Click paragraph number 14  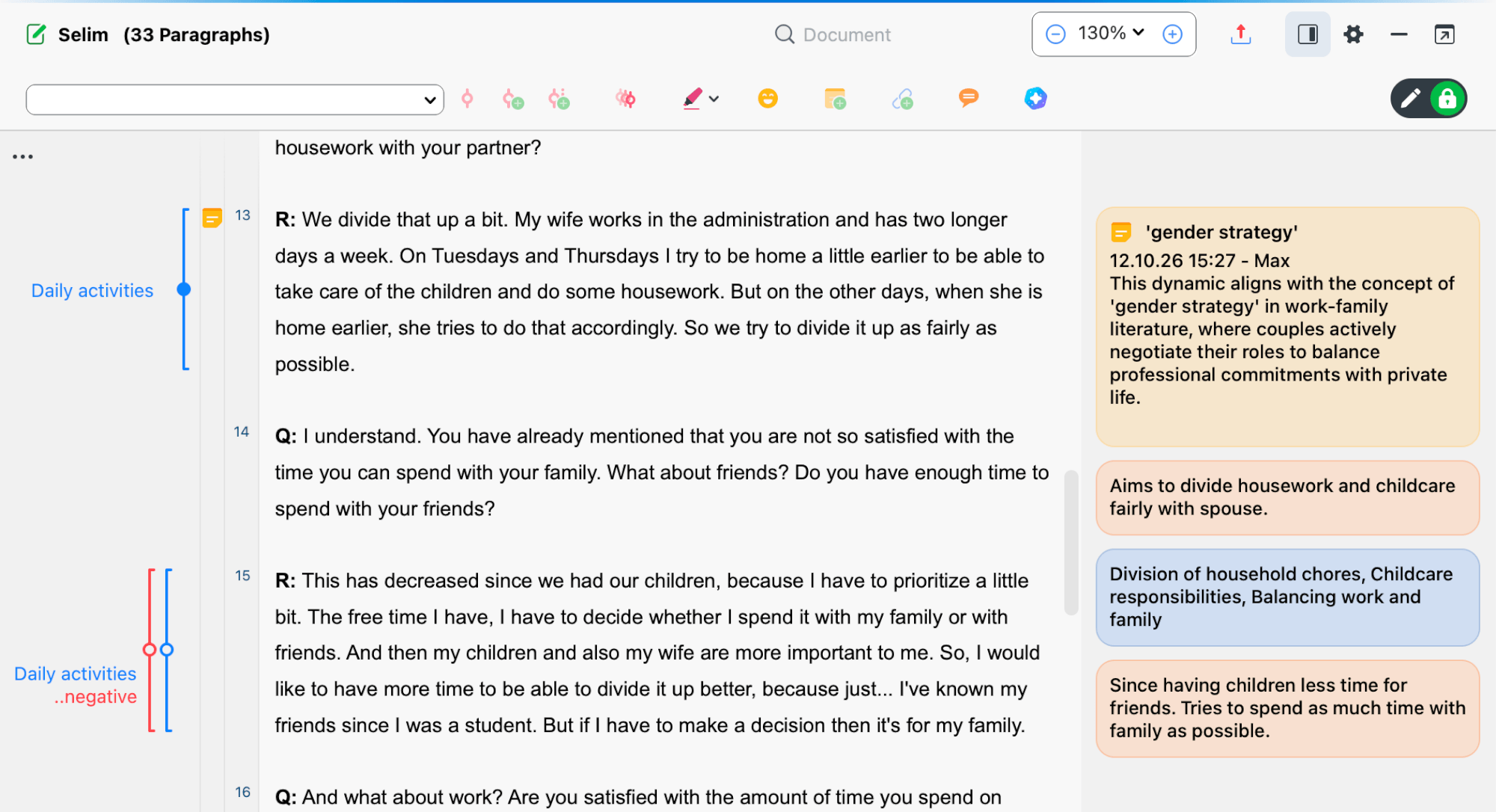click(x=242, y=432)
